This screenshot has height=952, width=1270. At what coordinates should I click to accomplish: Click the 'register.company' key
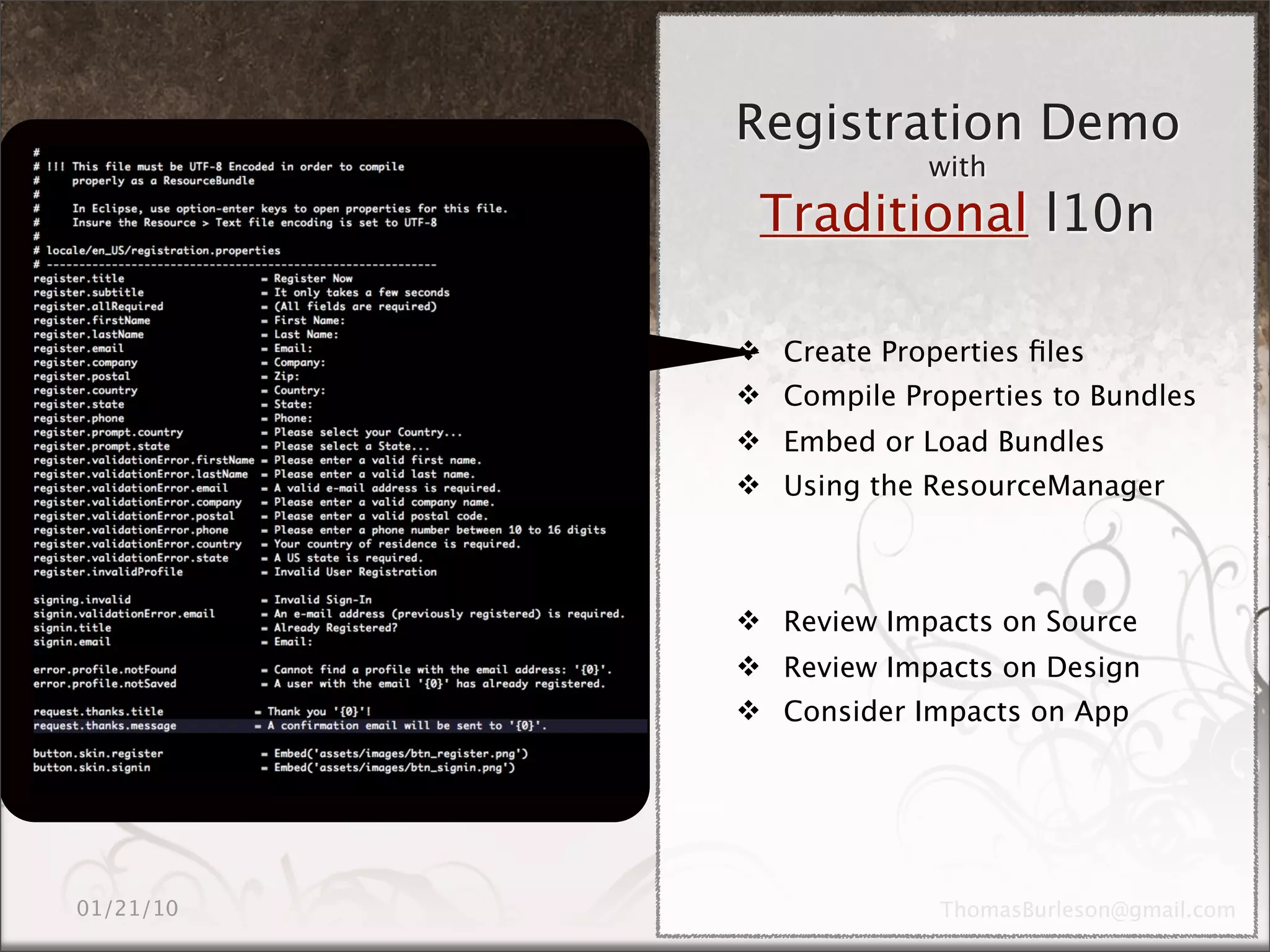coord(86,363)
